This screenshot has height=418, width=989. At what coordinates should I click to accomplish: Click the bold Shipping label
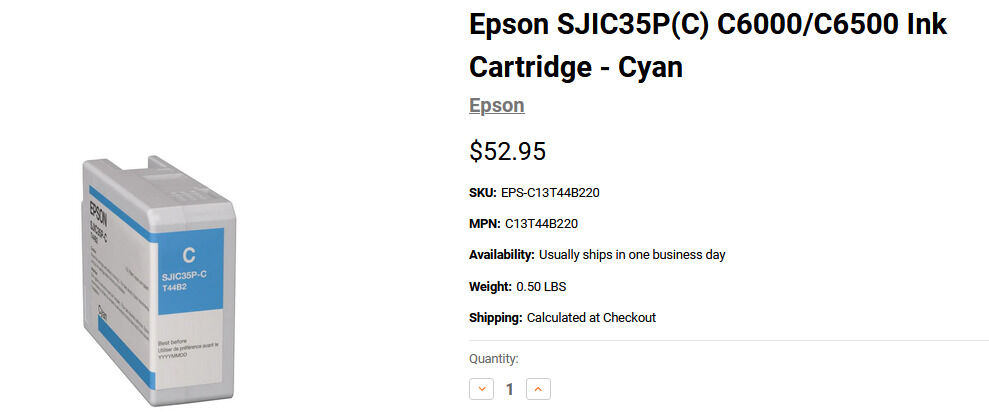click(496, 318)
